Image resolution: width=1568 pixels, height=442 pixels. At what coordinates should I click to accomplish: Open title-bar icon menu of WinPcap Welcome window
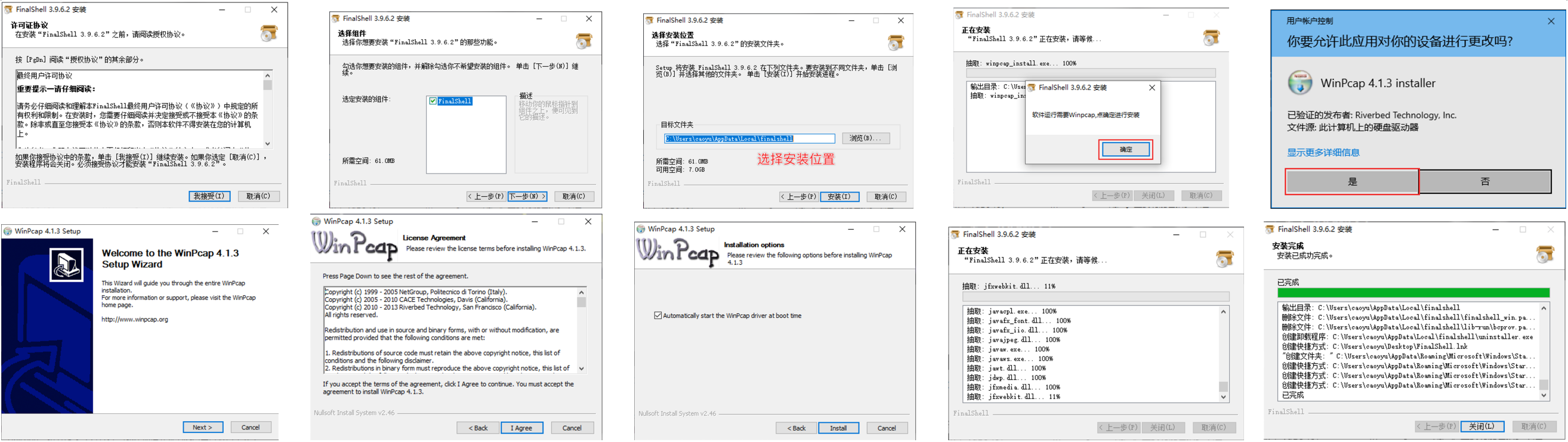7,231
